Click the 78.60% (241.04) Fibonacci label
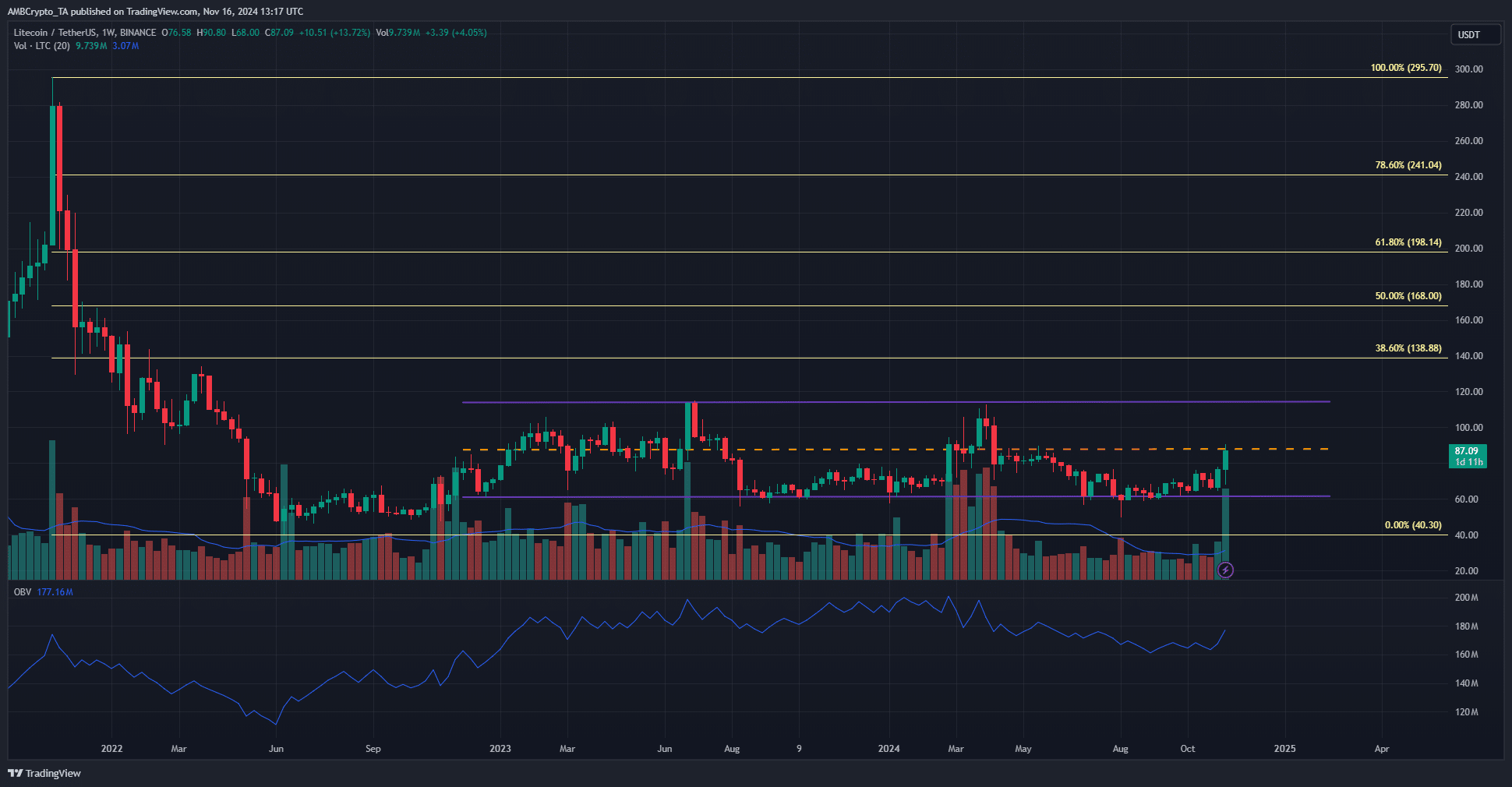Viewport: 1512px width, 787px height. (1408, 165)
